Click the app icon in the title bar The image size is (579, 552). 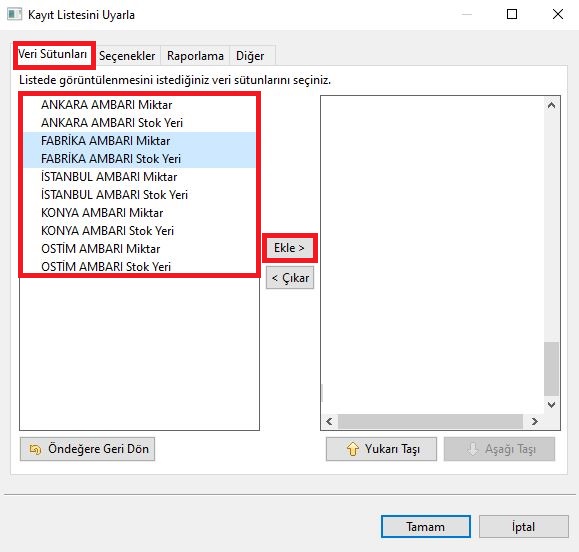(x=15, y=14)
